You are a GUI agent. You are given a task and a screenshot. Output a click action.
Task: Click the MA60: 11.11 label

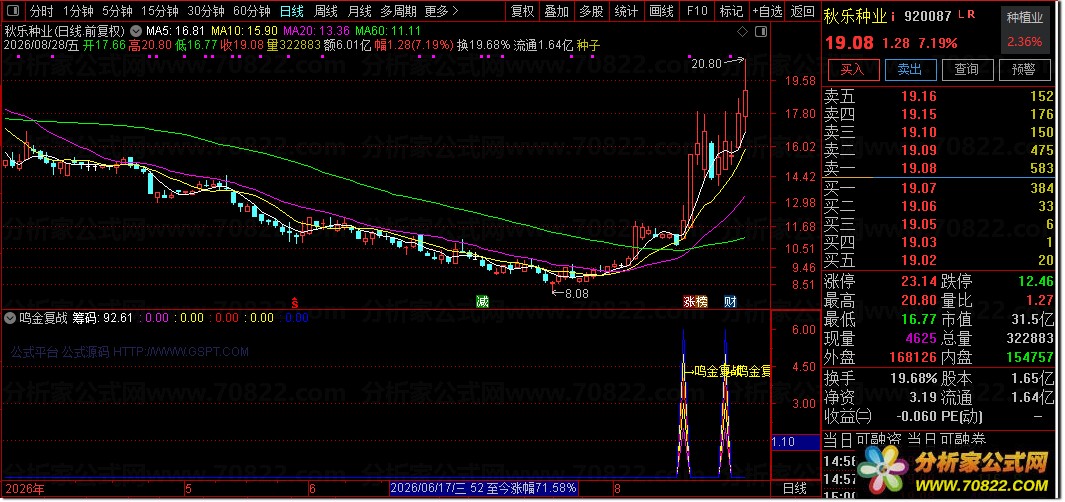coord(388,31)
